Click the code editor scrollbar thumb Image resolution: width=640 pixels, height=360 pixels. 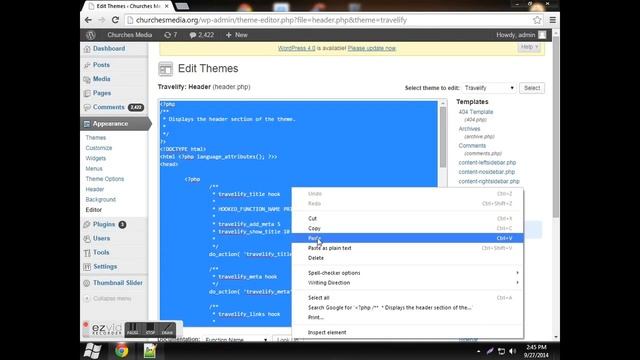click(x=443, y=137)
